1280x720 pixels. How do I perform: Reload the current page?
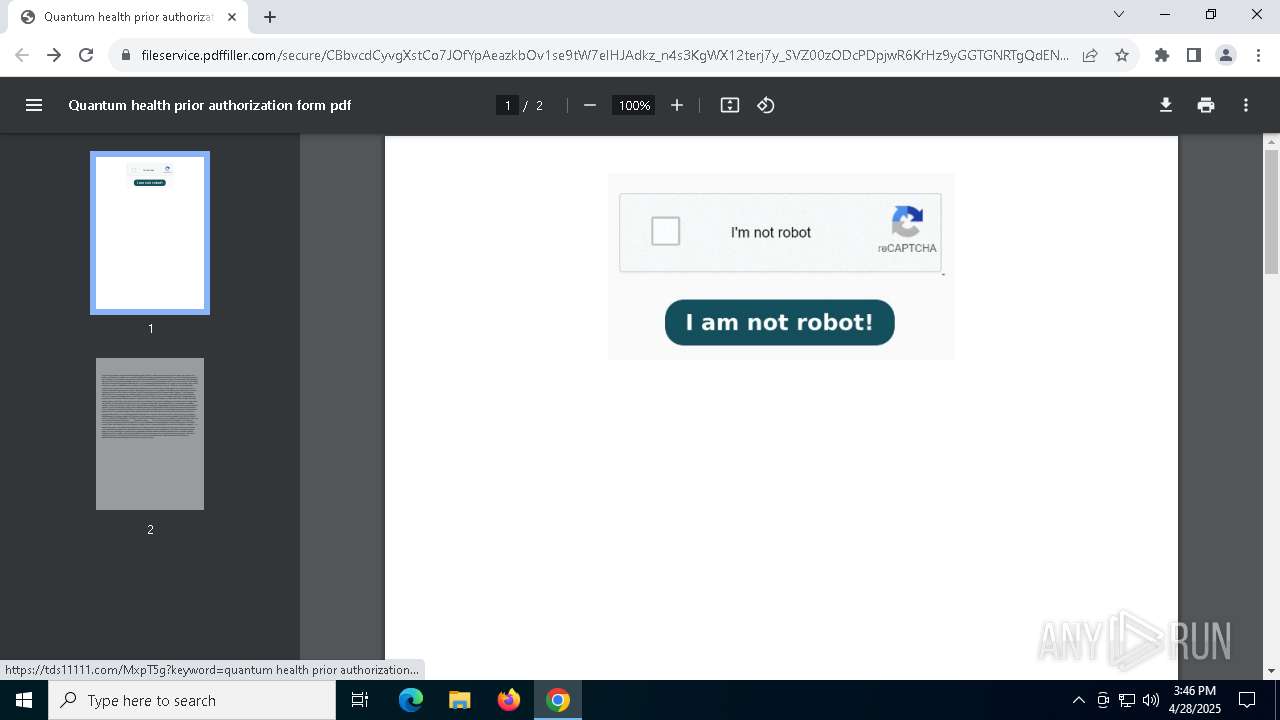pyautogui.click(x=86, y=55)
